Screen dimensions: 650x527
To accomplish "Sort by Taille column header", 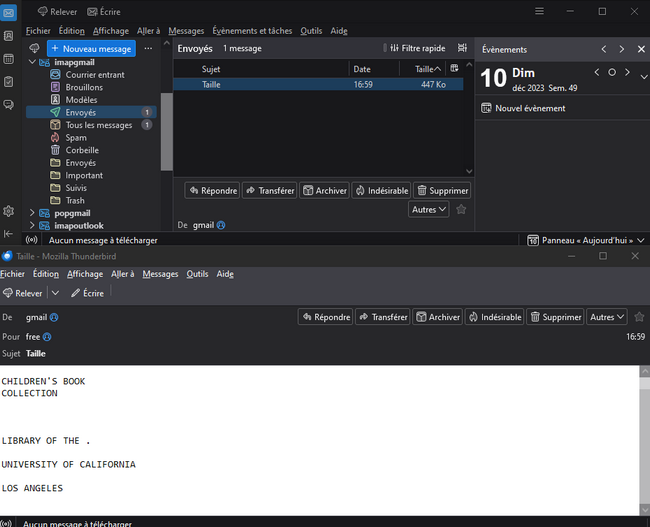I will pos(427,69).
